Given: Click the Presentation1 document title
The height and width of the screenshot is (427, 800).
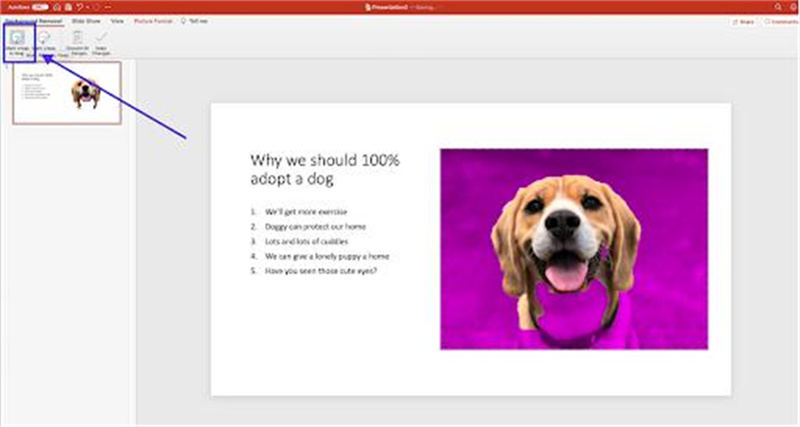Looking at the screenshot, I should point(389,7).
